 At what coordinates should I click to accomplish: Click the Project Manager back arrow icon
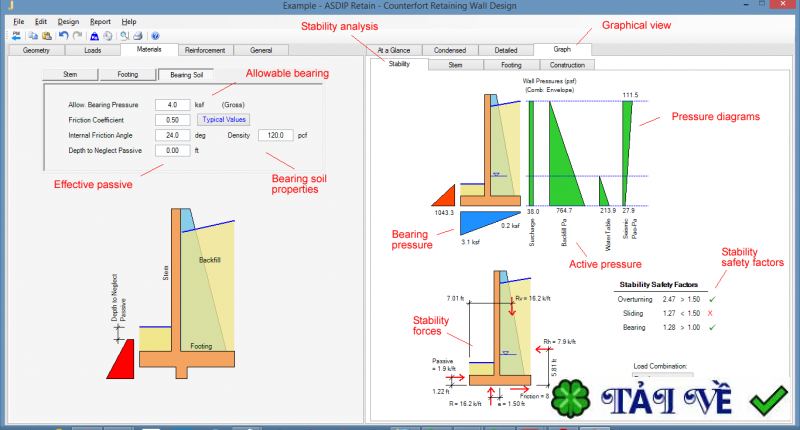point(16,36)
